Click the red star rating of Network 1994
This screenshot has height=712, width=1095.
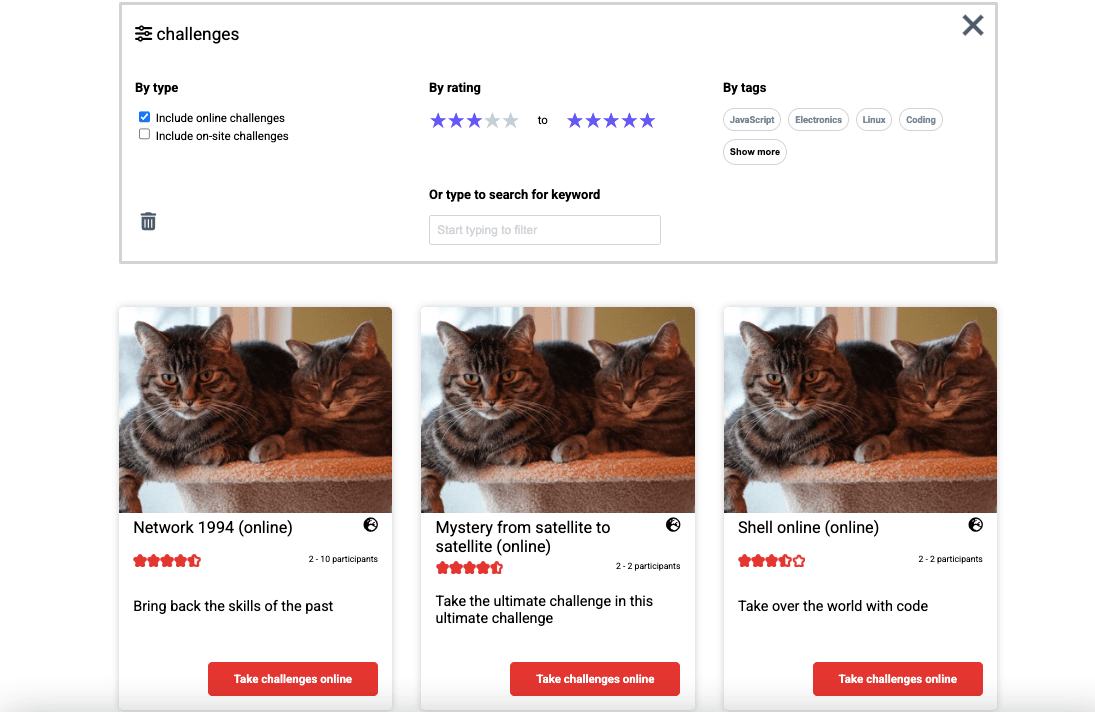click(x=167, y=561)
